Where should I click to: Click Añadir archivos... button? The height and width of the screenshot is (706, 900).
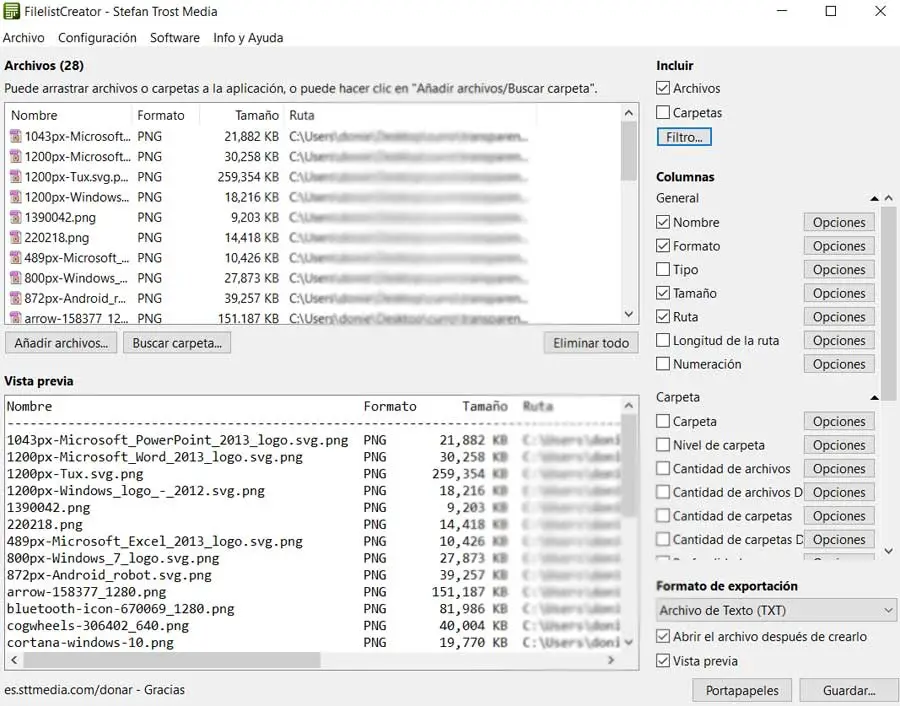(x=61, y=343)
